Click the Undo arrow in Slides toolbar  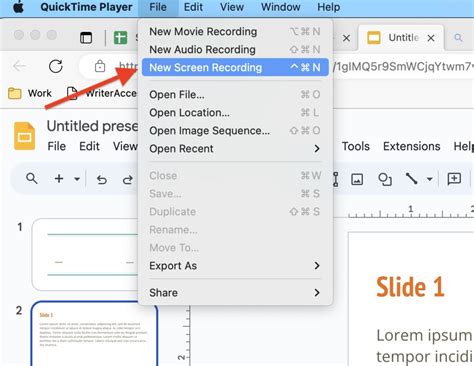click(102, 179)
